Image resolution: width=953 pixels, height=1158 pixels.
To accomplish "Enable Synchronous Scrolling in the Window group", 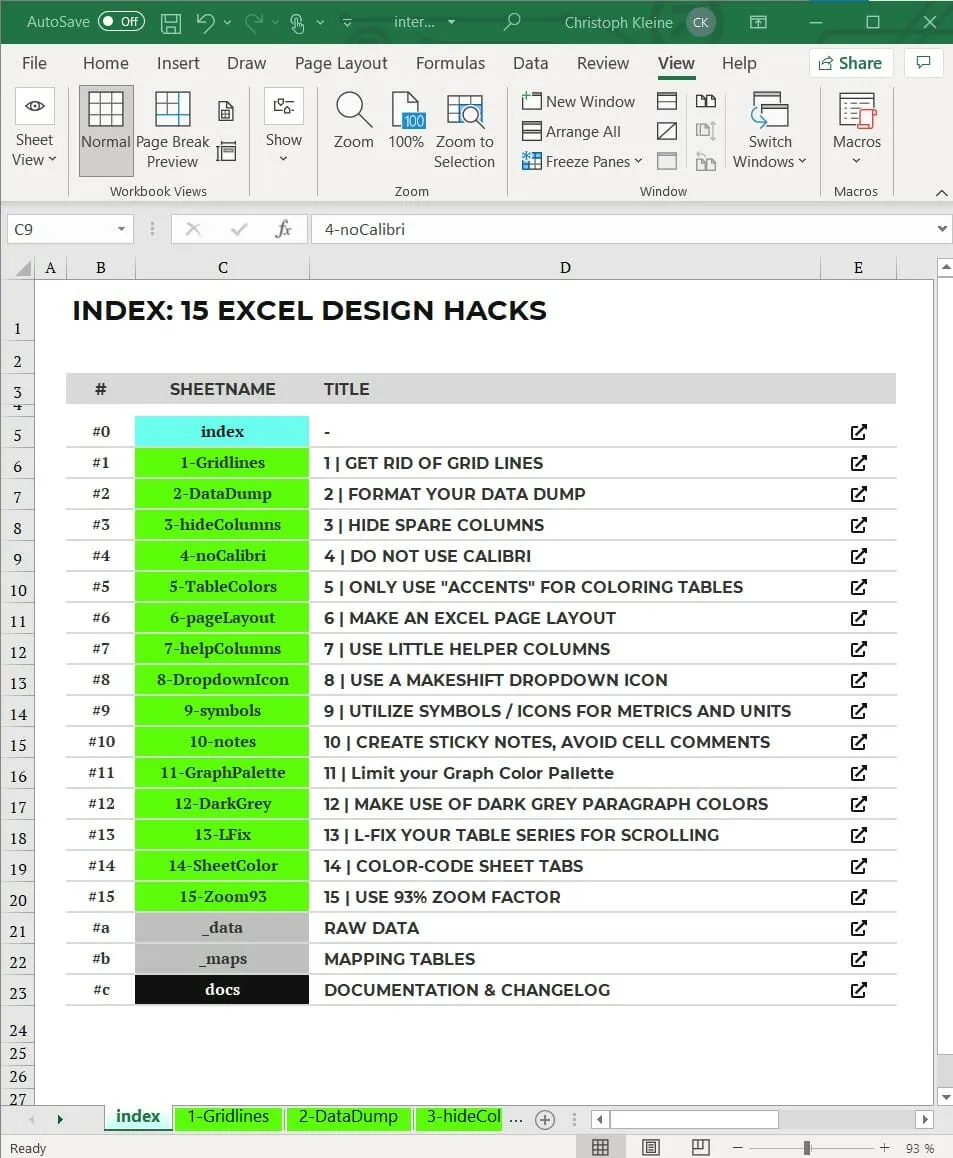I will tap(706, 131).
